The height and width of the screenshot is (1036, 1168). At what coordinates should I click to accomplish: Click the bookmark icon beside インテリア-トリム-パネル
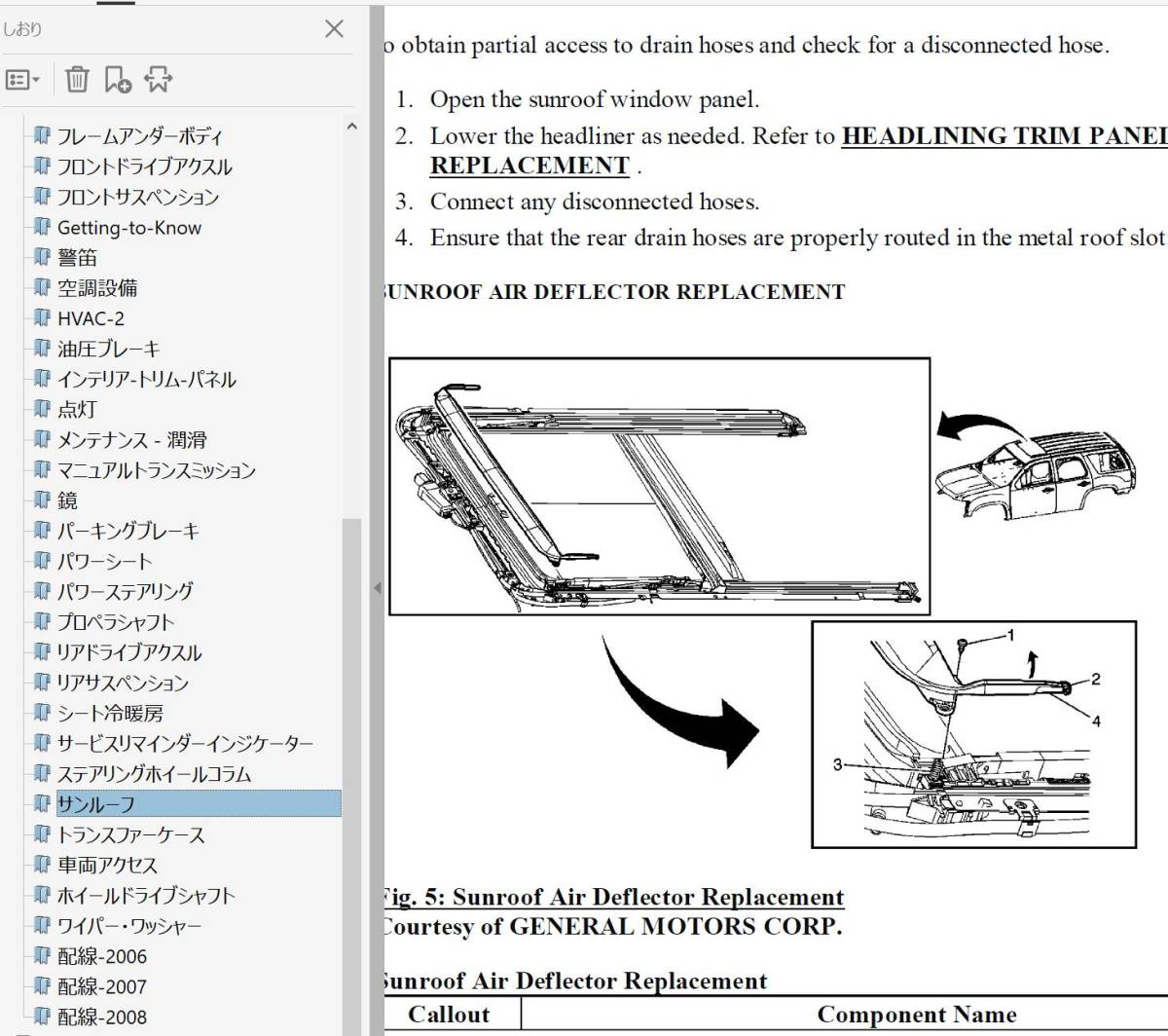point(41,379)
